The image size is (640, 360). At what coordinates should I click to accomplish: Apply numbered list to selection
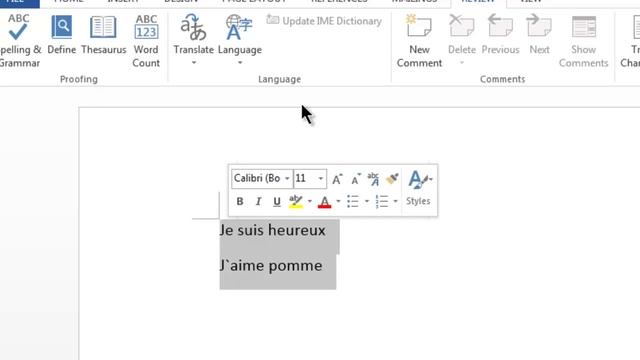point(382,201)
